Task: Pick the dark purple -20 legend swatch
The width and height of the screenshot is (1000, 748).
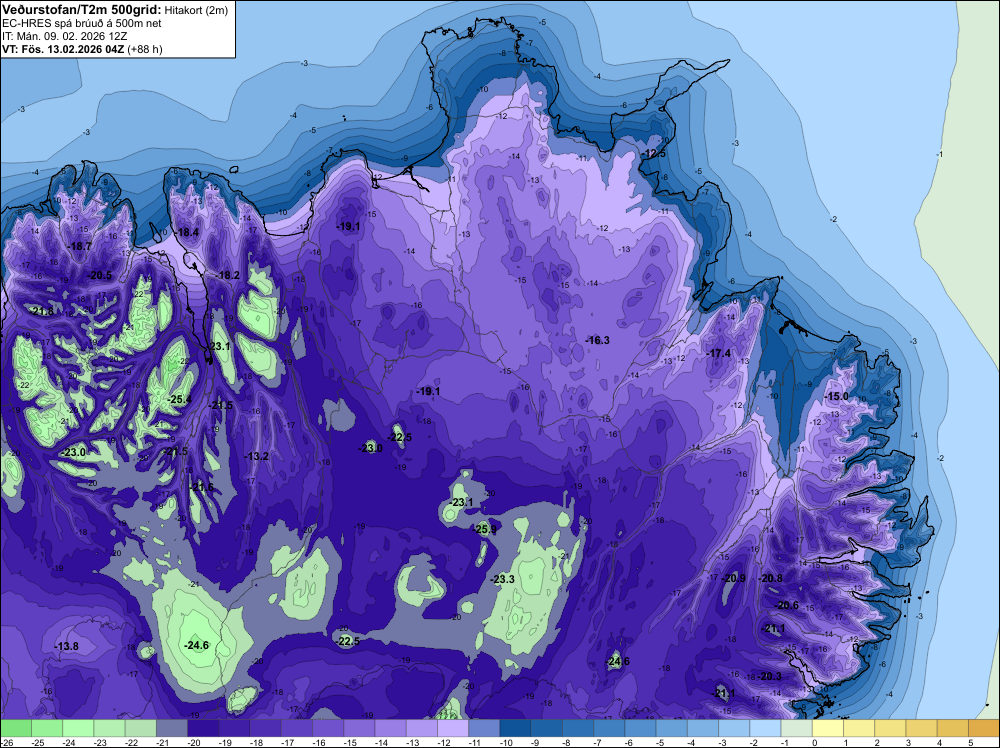Action: [x=203, y=728]
